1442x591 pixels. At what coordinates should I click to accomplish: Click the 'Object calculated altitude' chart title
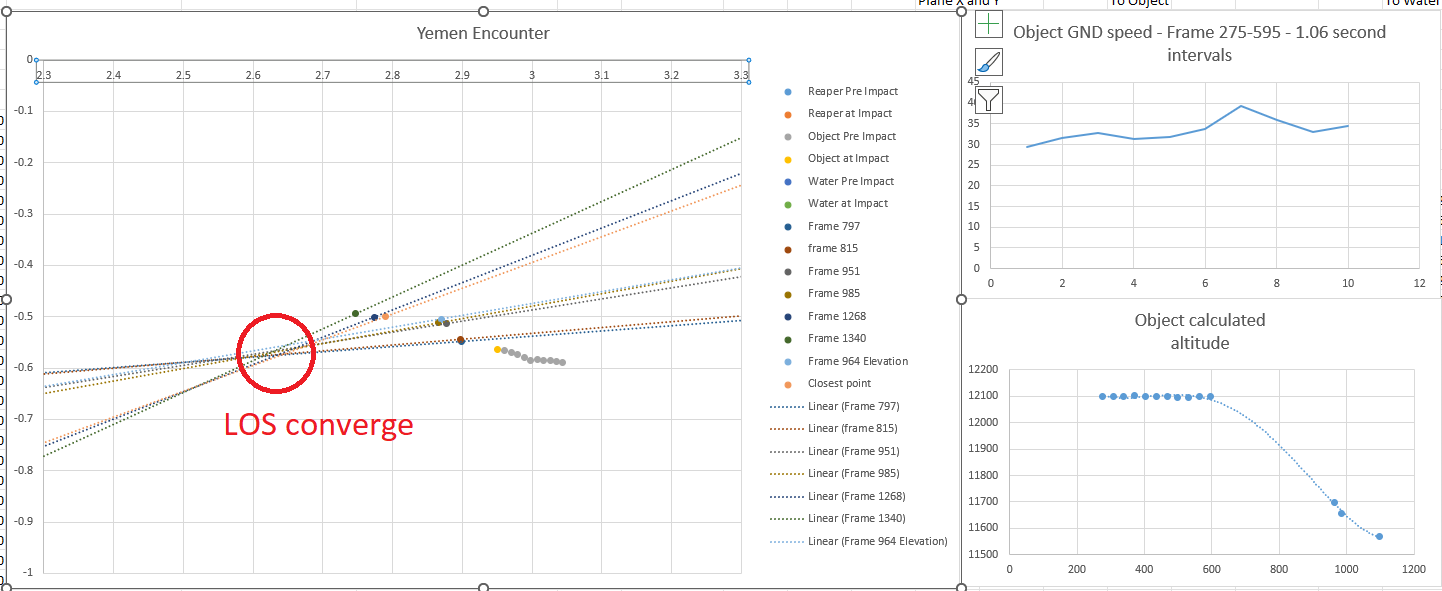(x=1199, y=331)
